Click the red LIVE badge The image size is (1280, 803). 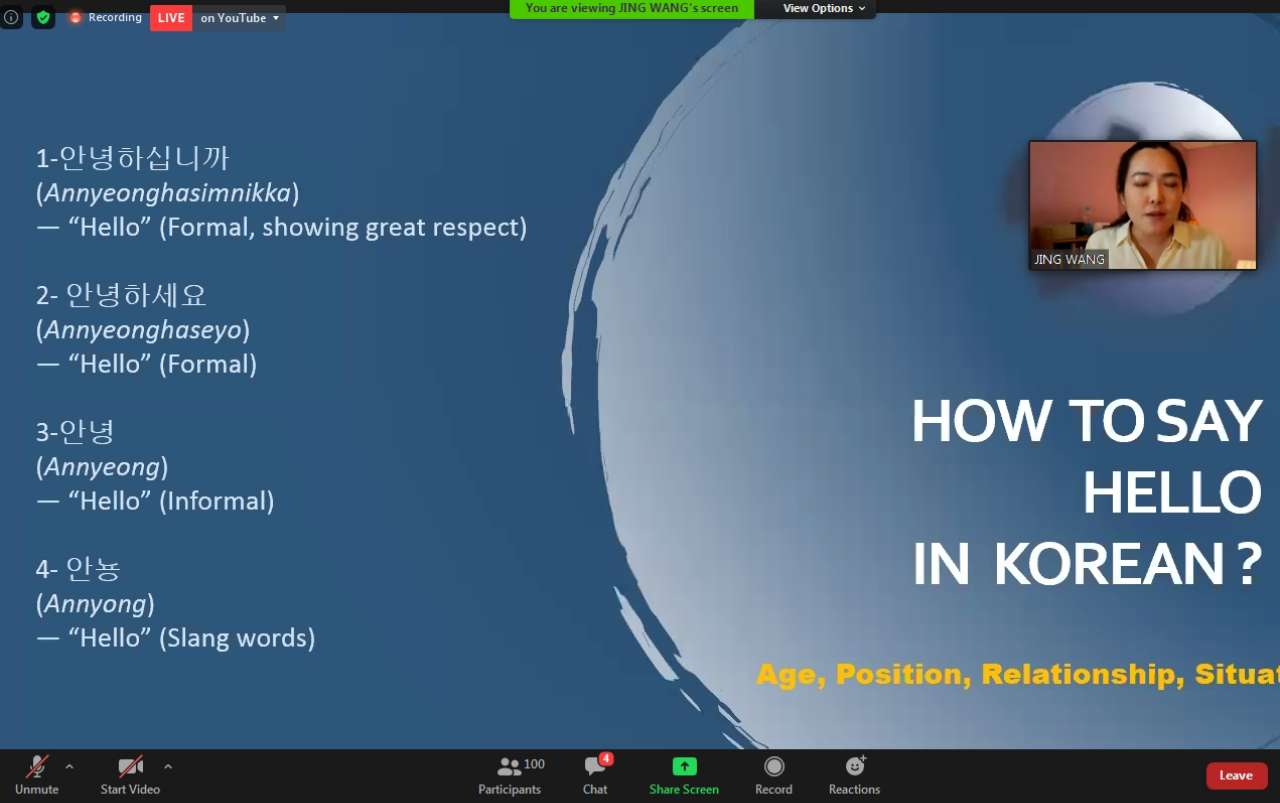click(171, 18)
